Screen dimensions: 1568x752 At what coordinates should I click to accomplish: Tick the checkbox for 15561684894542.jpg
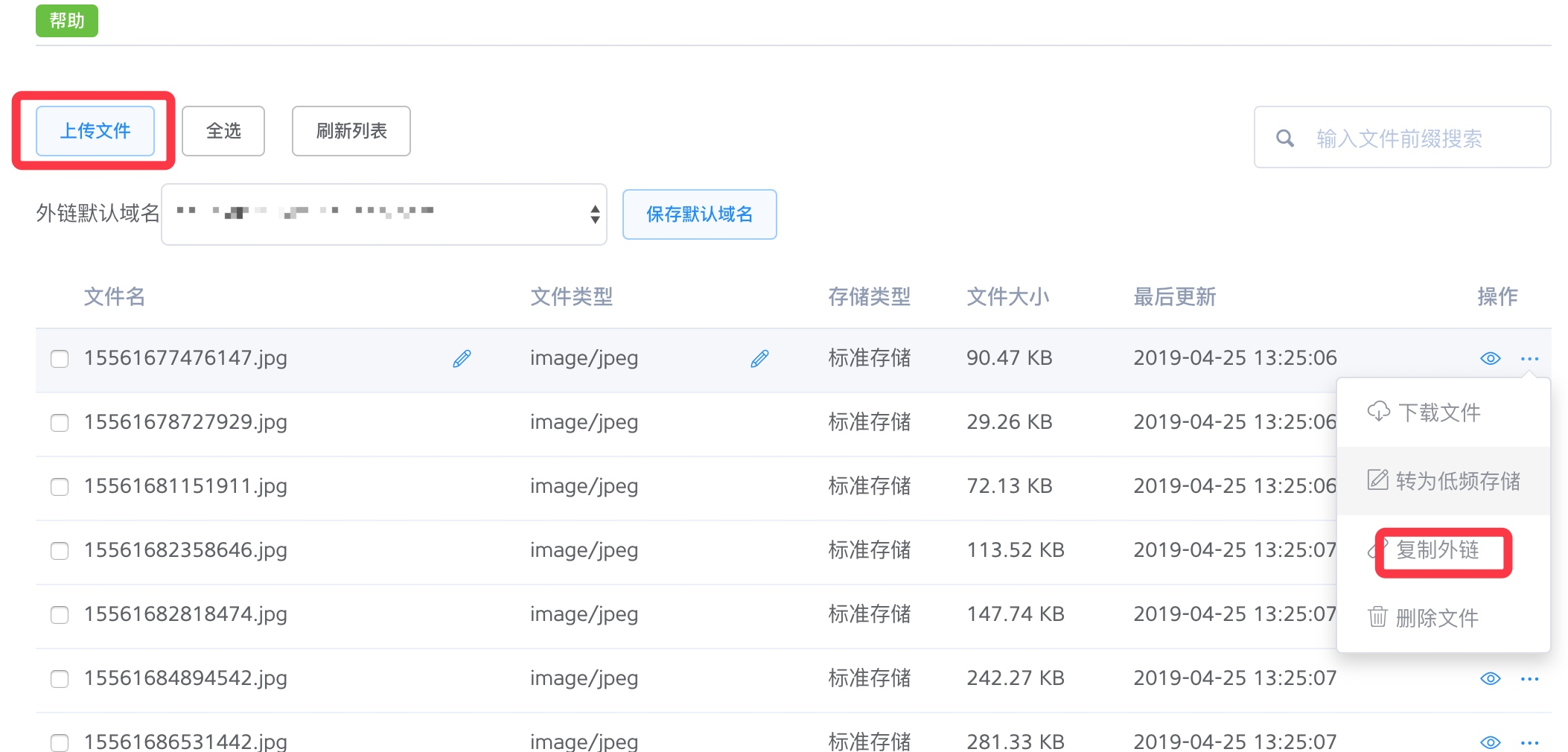tap(60, 679)
